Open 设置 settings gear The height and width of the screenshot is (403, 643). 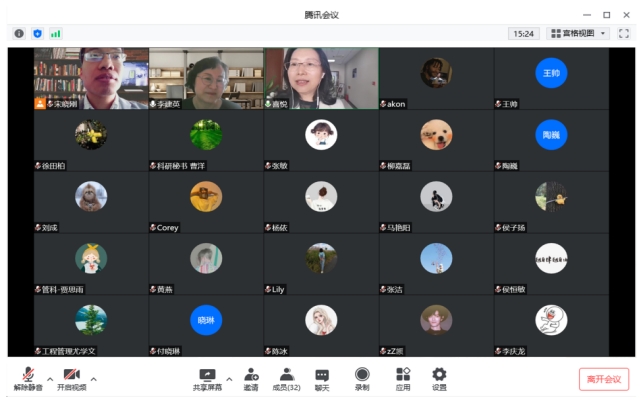click(439, 378)
